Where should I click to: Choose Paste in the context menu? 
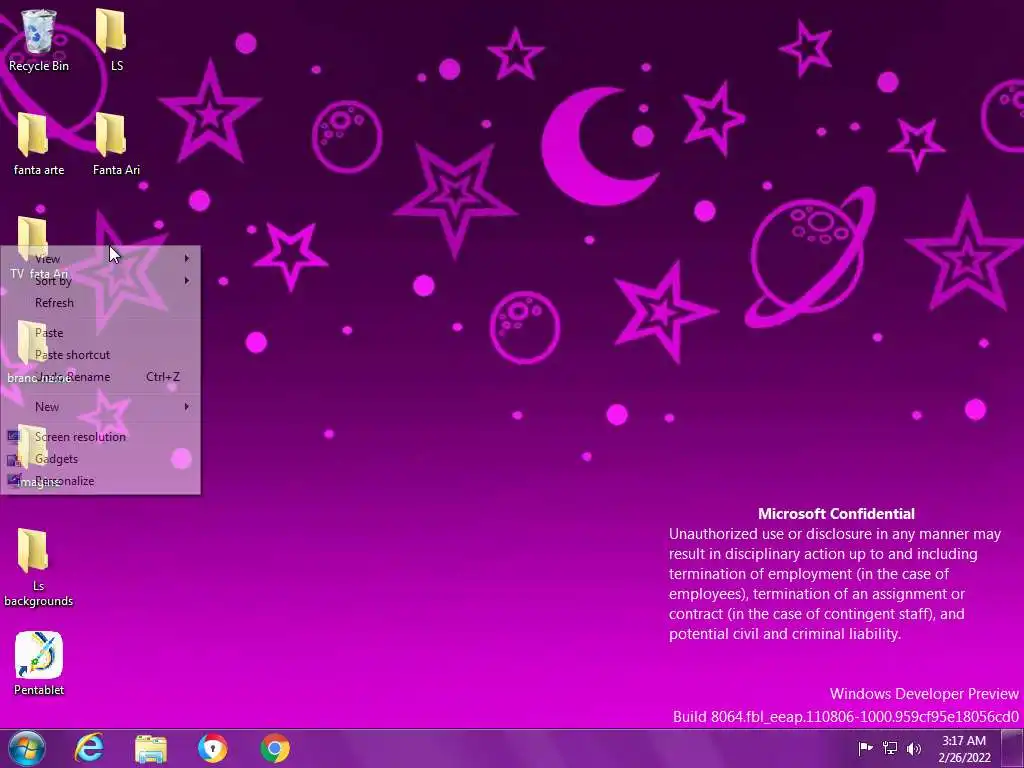click(x=101, y=333)
